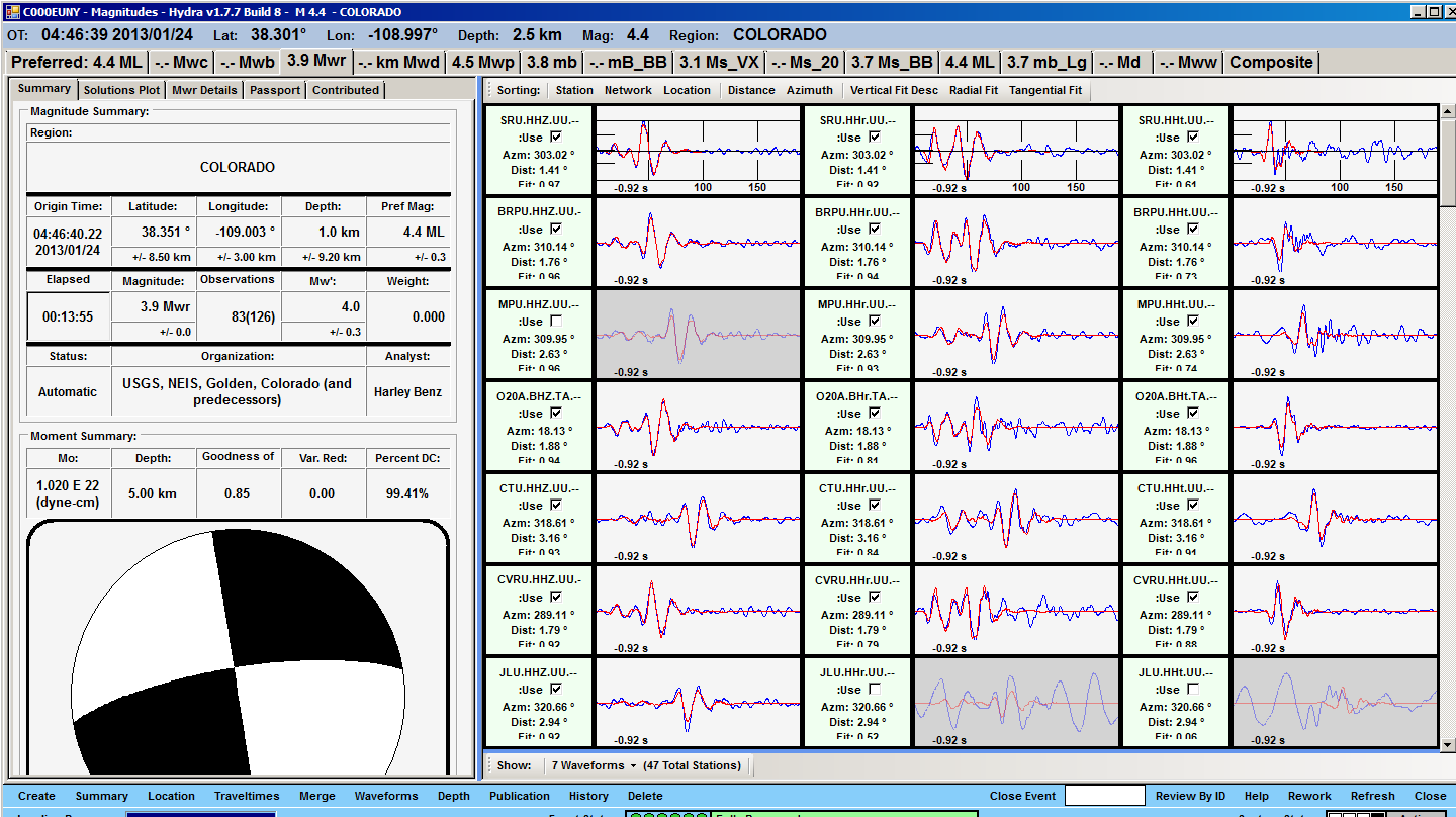1456x817 pixels.
Task: Enable Use checkbox for JLU.HHr.UU
Action: (875, 689)
